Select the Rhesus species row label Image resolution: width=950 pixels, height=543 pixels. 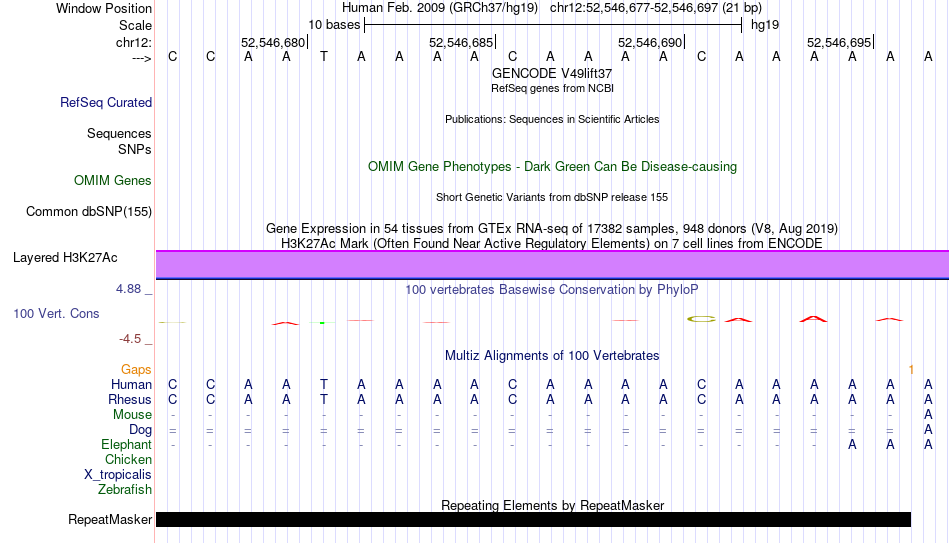130,400
